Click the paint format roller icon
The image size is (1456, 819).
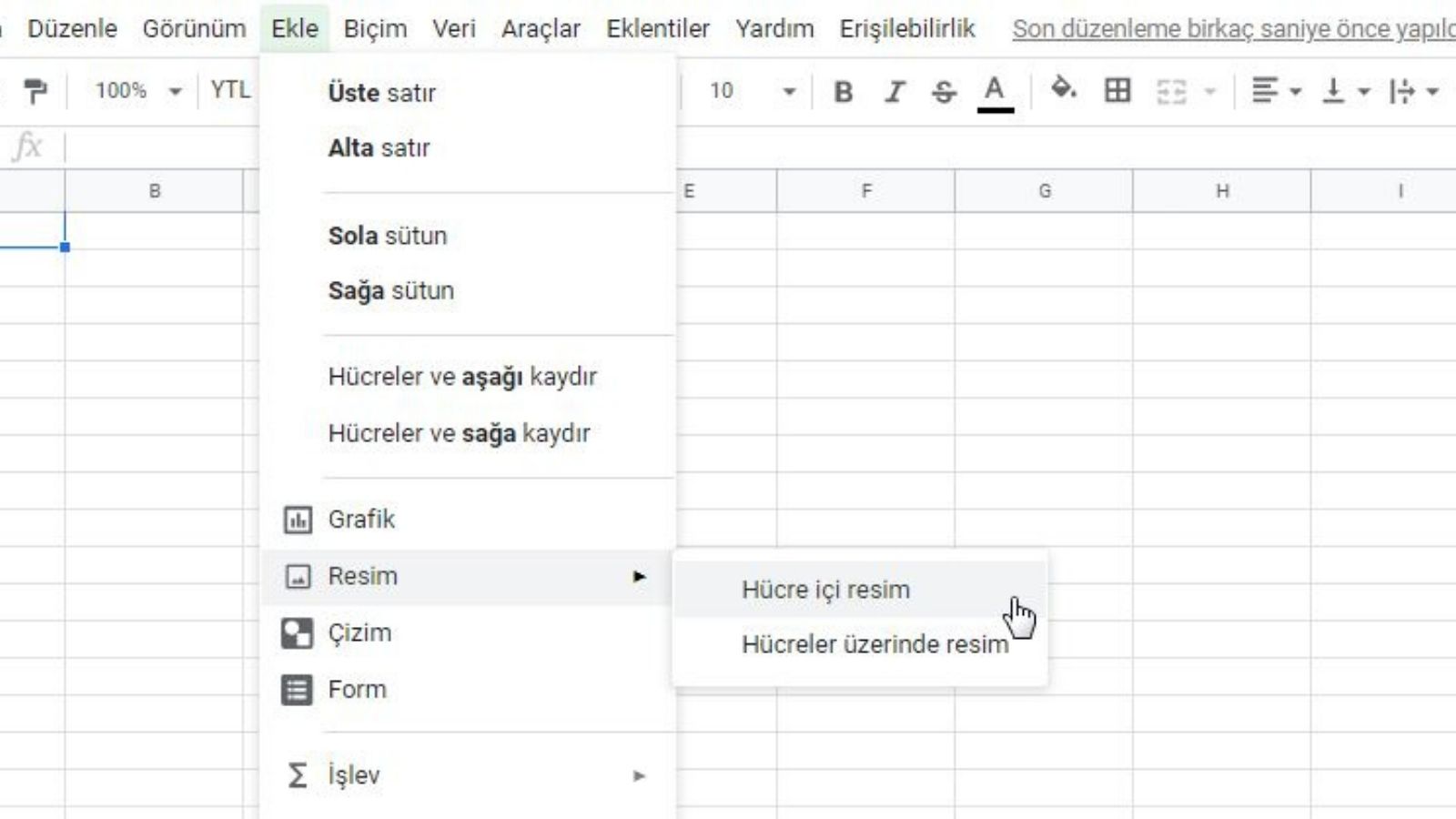tap(35, 91)
